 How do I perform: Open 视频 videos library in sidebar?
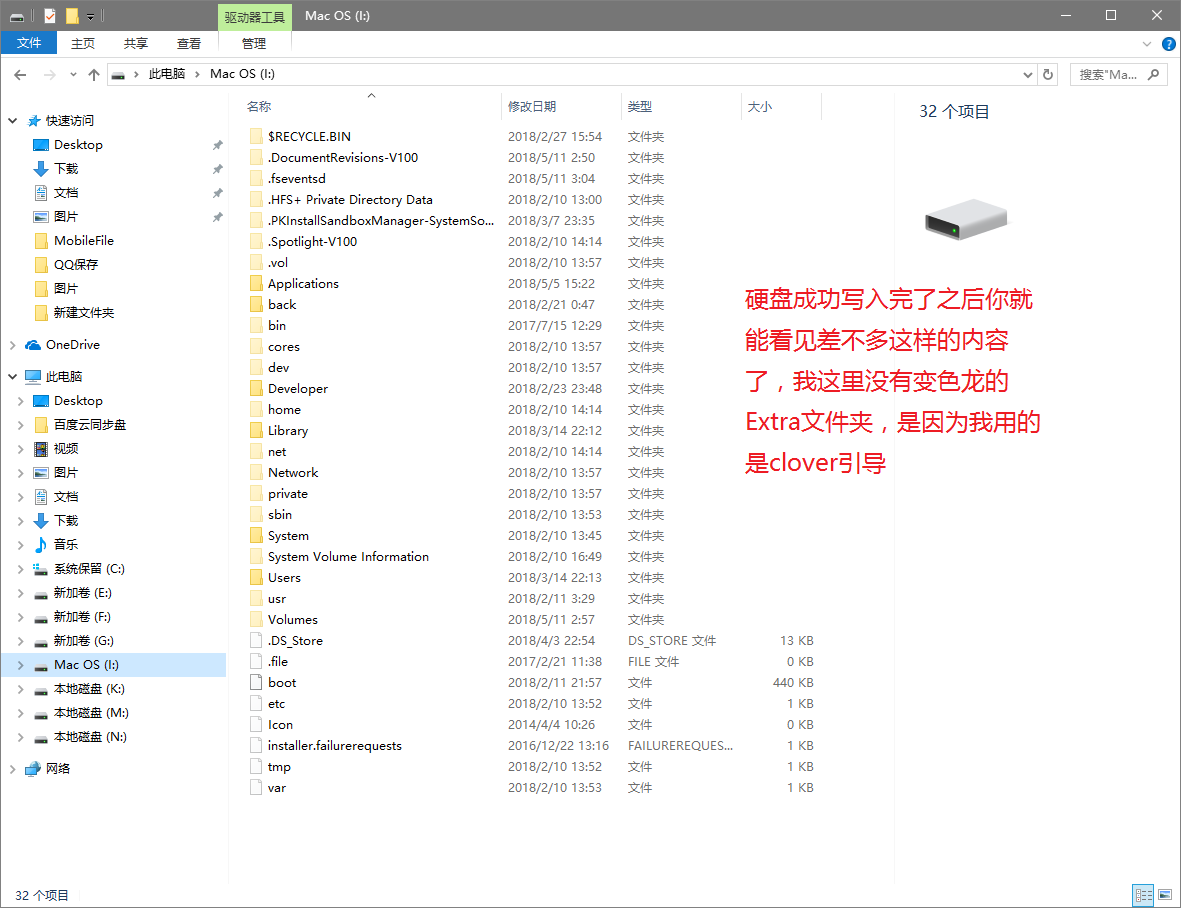pos(66,449)
